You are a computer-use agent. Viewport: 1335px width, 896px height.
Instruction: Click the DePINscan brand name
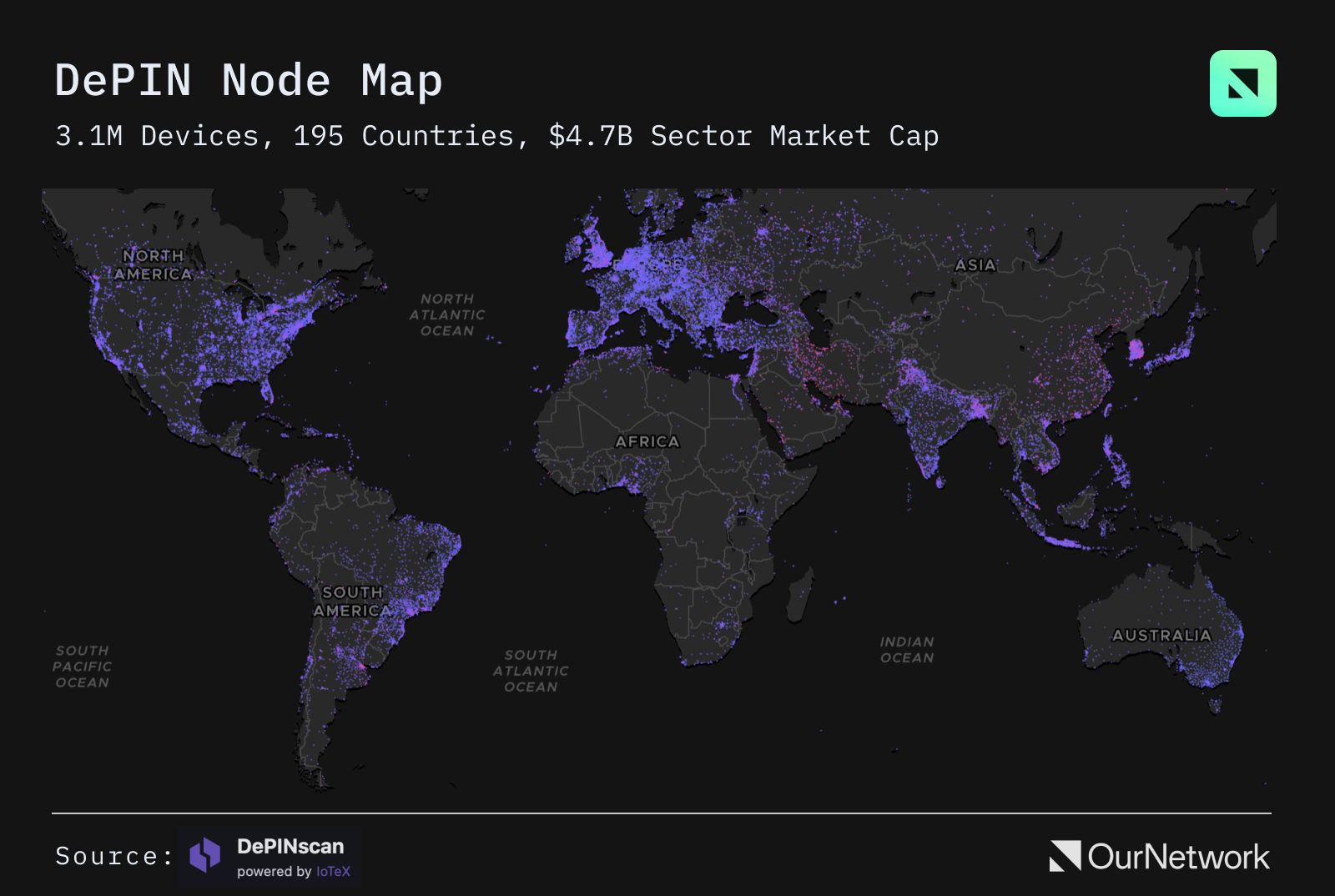[290, 846]
